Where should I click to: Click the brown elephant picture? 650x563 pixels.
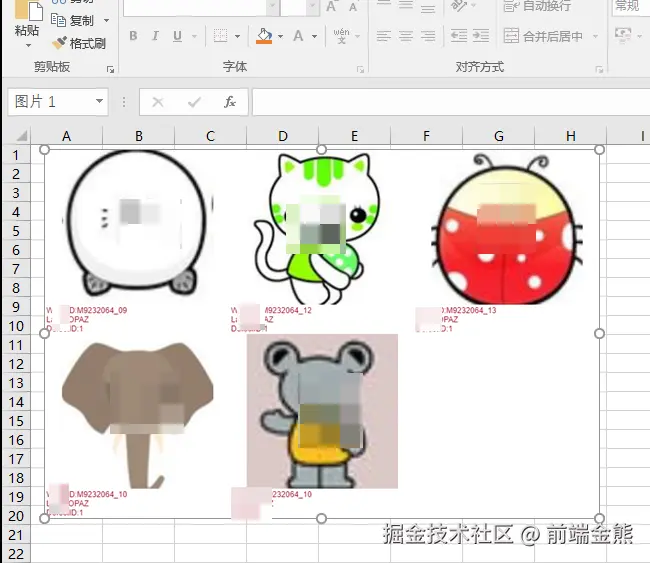point(138,415)
